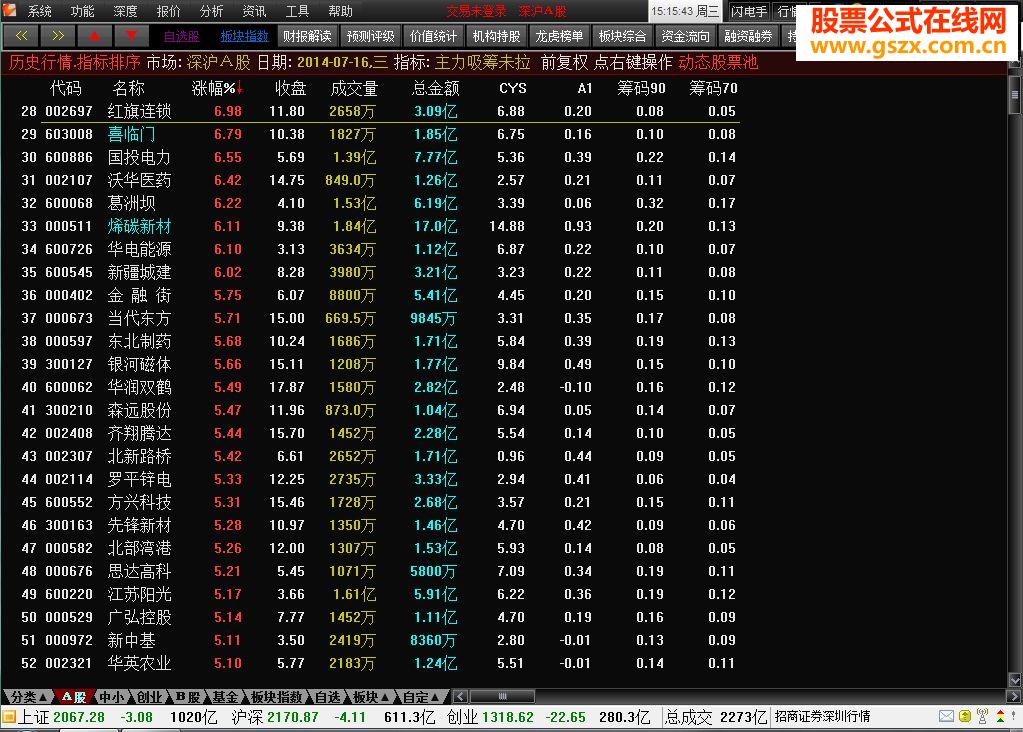Click the small icon left of 上证 index
Viewport: 1023px width, 732px height.
point(8,717)
